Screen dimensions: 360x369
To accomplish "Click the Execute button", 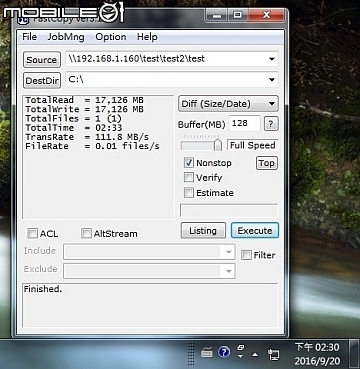I will click(x=255, y=231).
